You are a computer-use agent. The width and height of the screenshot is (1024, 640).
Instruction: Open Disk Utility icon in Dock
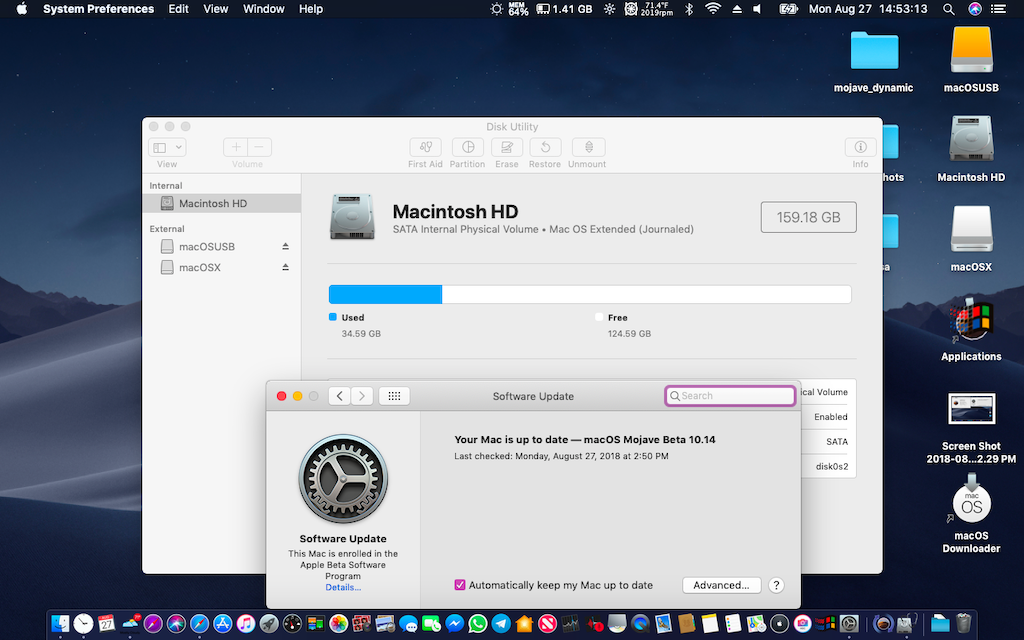[906, 624]
